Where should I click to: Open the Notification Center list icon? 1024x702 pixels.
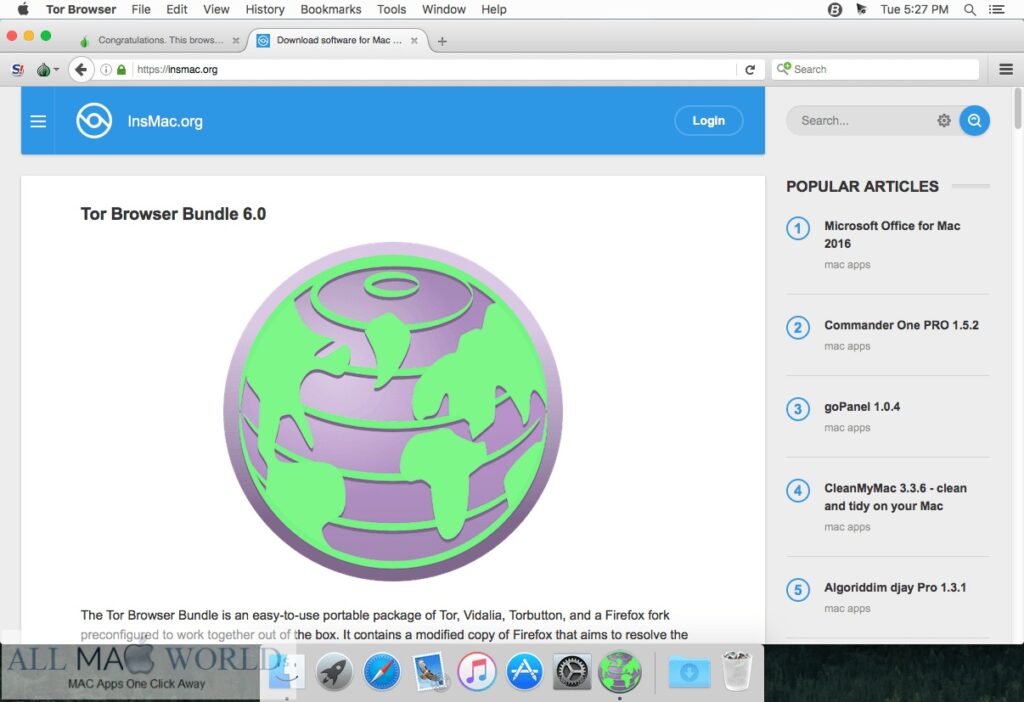pos(997,9)
